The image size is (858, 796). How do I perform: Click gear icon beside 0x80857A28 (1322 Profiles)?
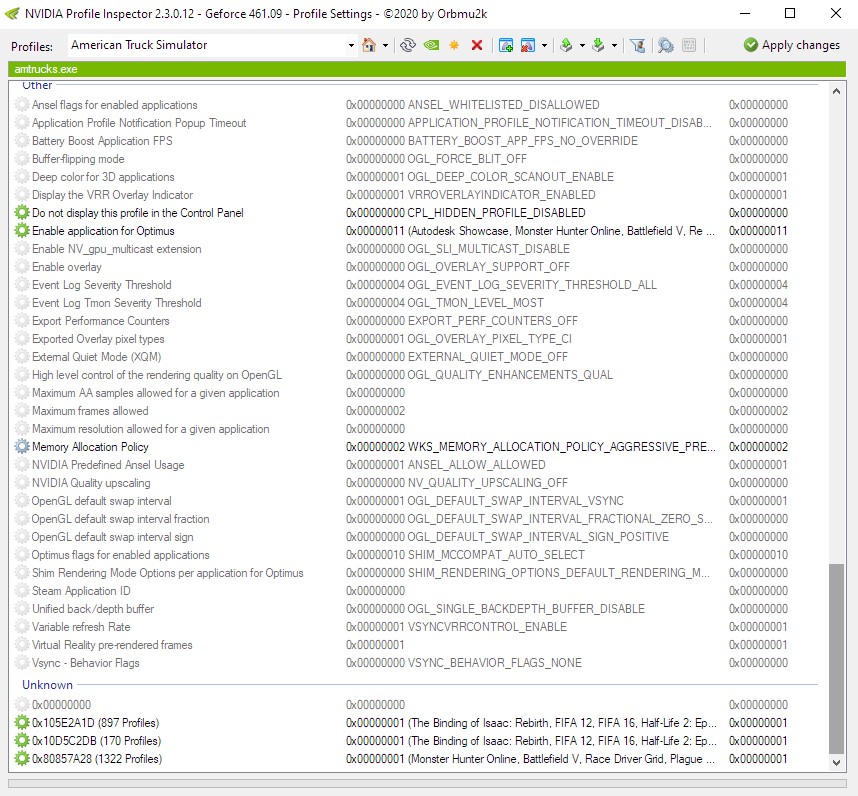[22, 759]
